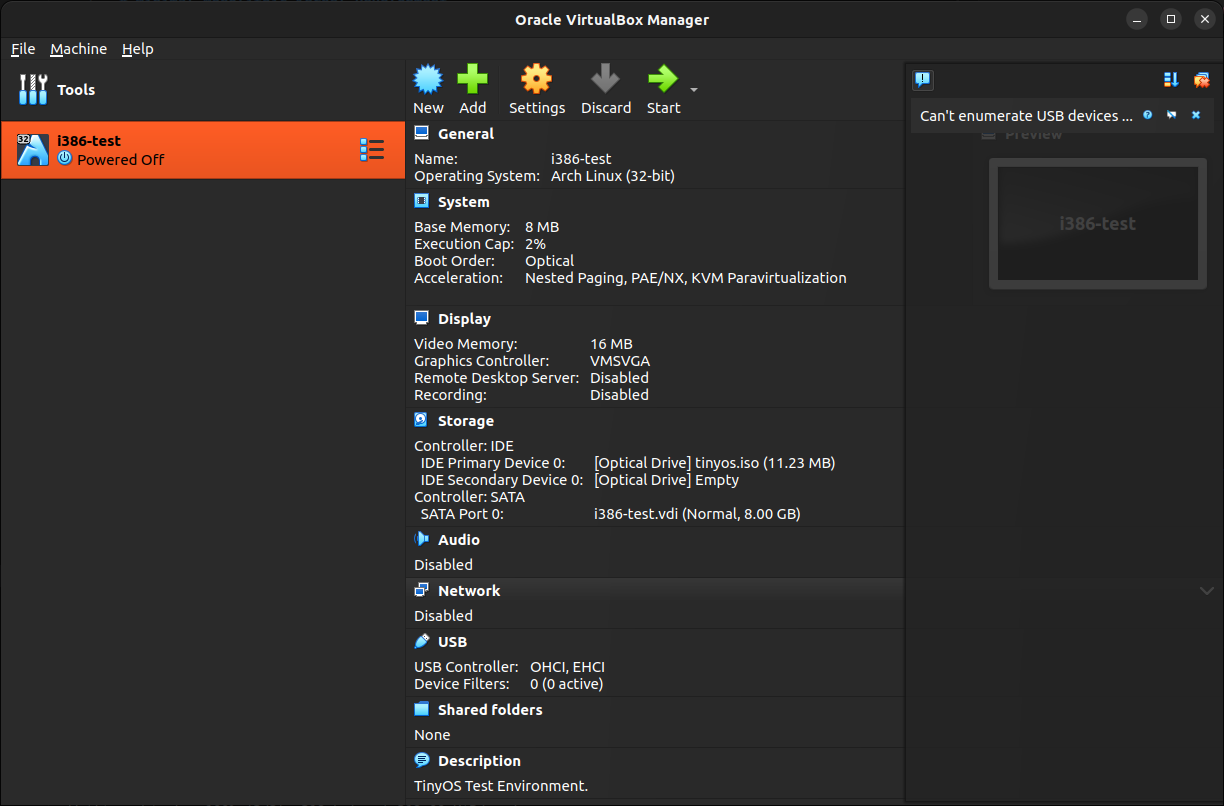Open the USB settings header link
Image resolution: width=1224 pixels, height=806 pixels.
[x=452, y=642]
